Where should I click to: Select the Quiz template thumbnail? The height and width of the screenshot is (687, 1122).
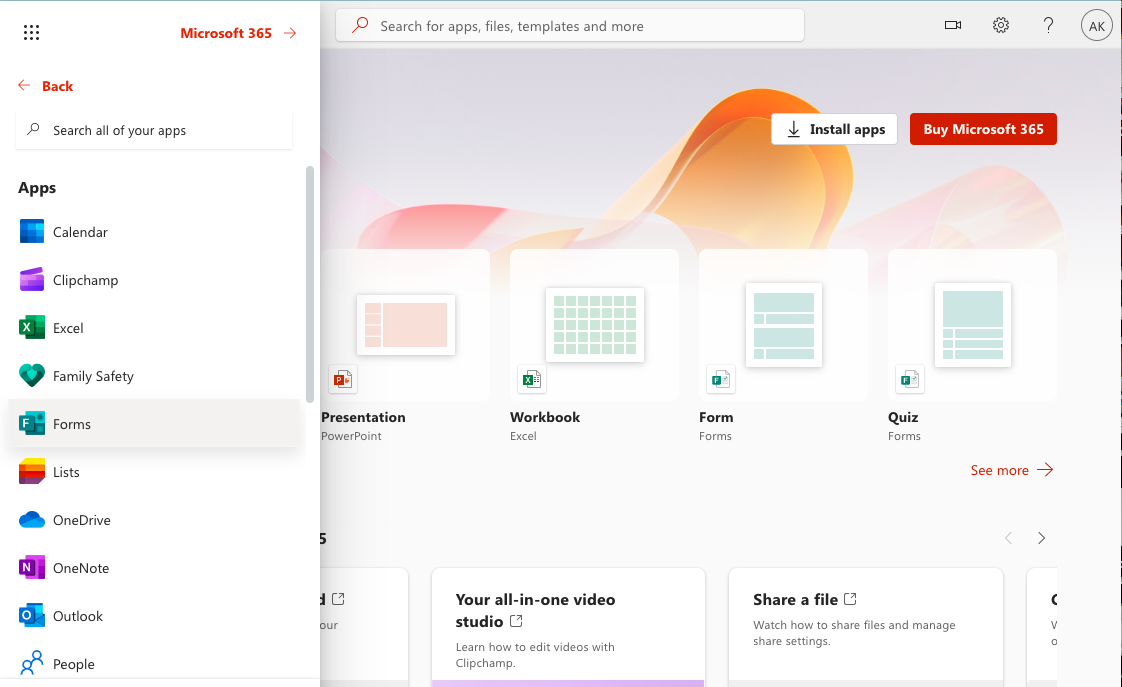coord(972,325)
